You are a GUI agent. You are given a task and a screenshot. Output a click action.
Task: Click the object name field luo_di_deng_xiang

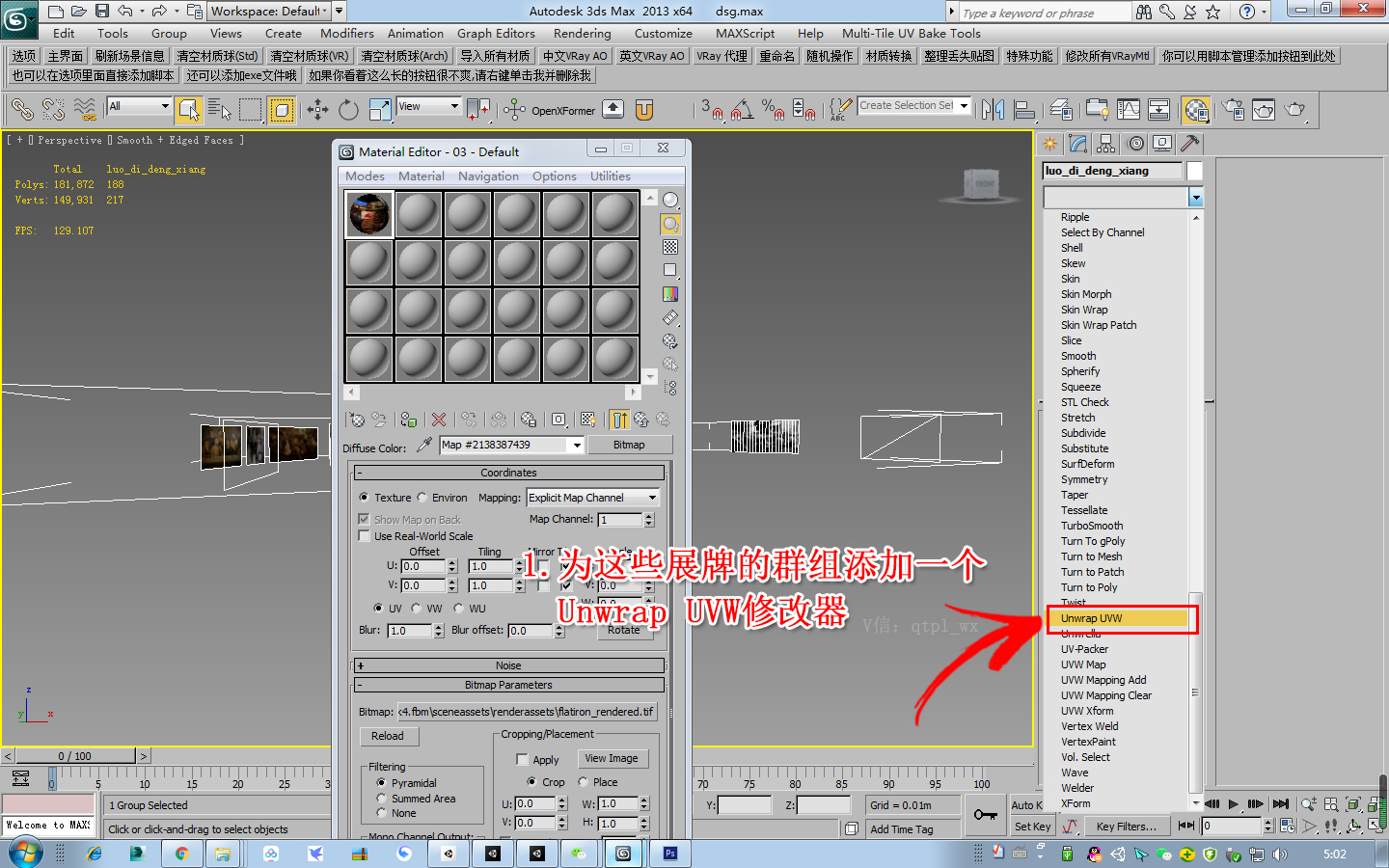coord(1113,171)
